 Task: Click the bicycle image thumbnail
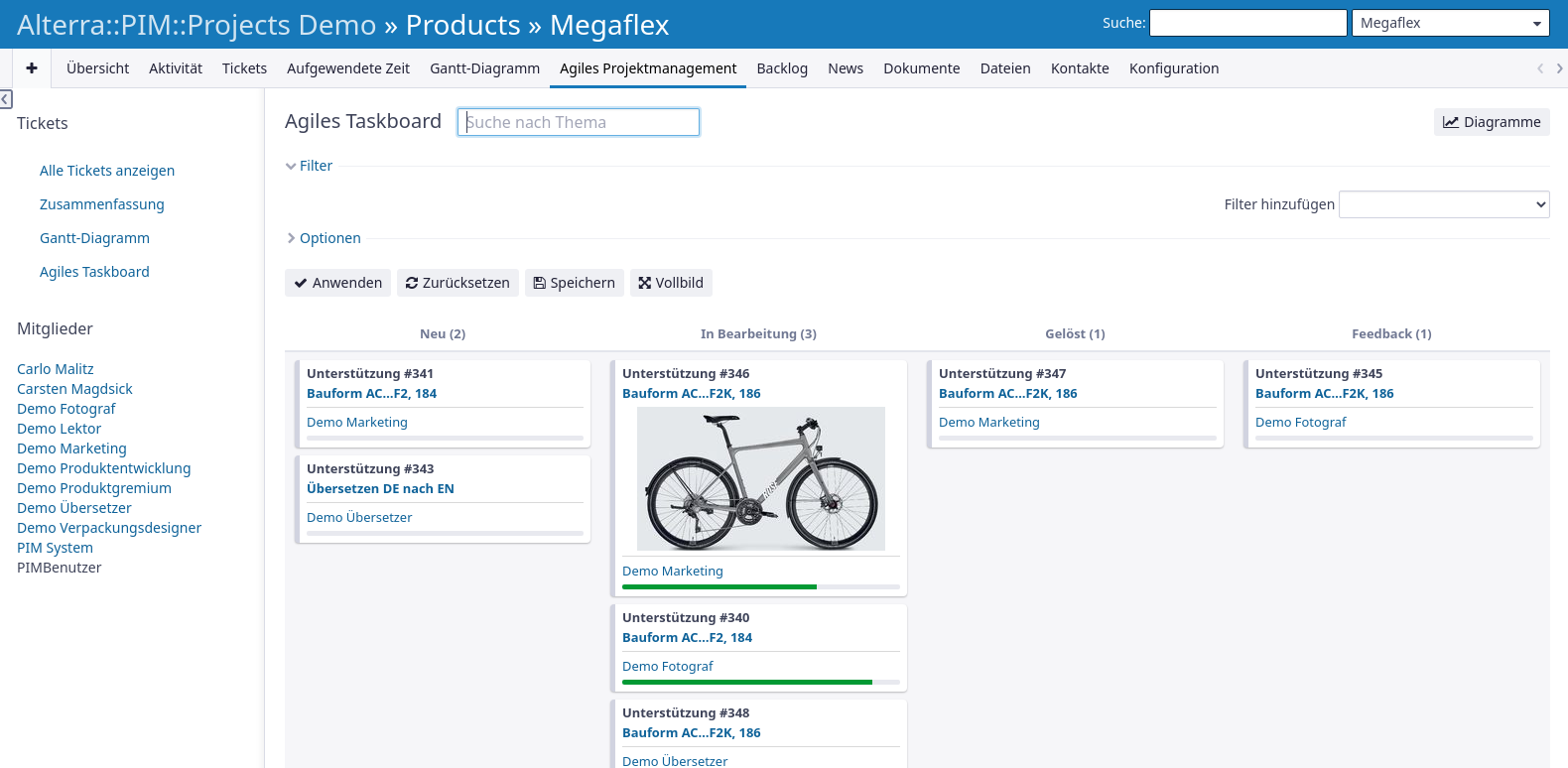click(760, 478)
